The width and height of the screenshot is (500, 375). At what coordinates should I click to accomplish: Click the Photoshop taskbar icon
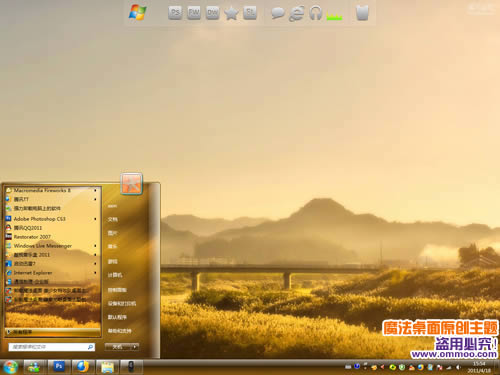click(x=59, y=366)
